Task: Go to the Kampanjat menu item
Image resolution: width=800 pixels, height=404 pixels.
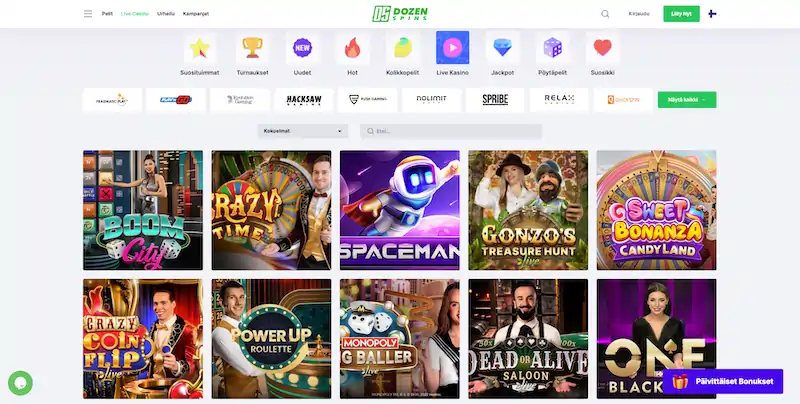Action: [196, 14]
